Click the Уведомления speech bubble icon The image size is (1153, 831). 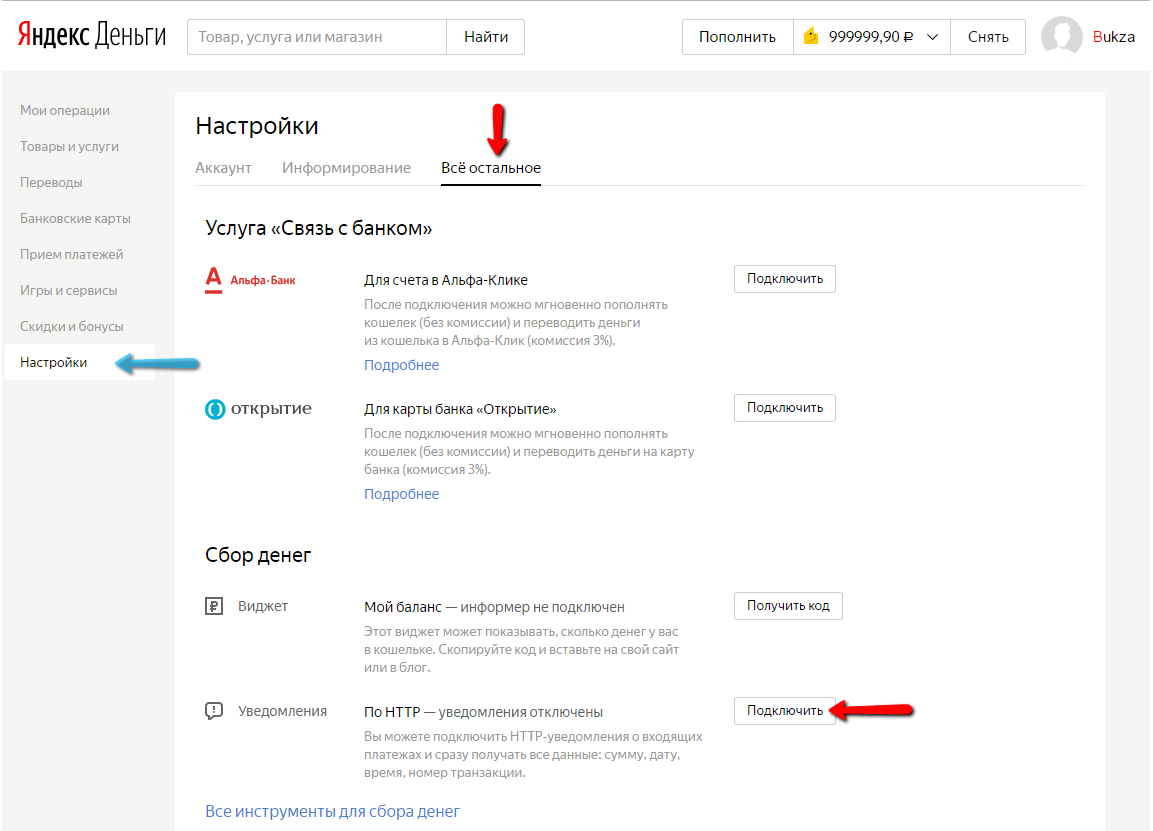[213, 711]
